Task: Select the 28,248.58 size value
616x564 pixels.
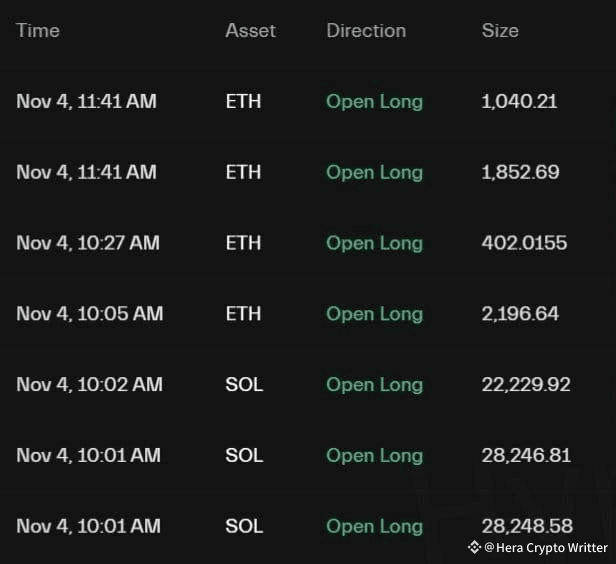Action: [526, 526]
